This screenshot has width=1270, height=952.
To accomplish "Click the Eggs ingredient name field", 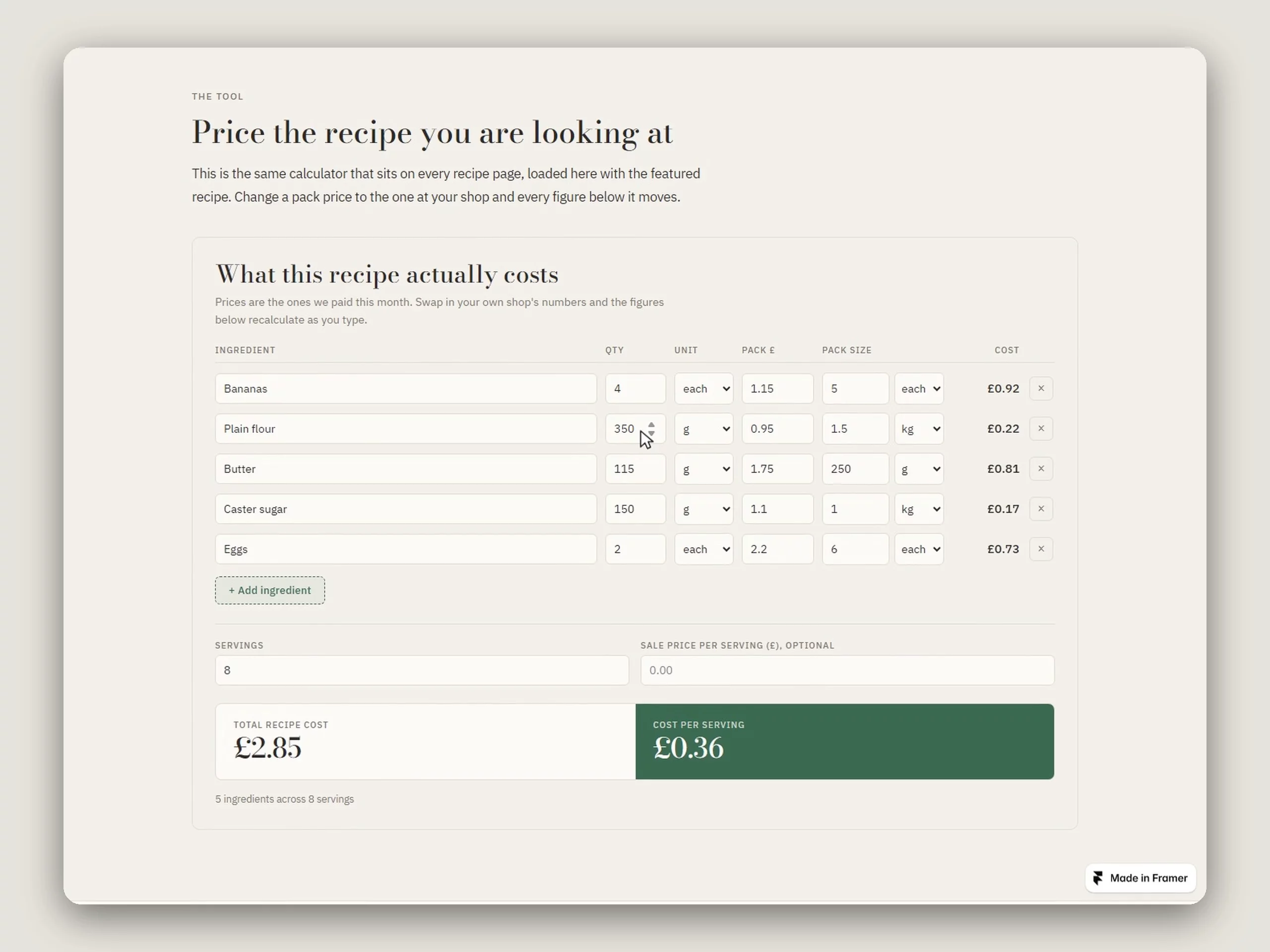I will [x=406, y=549].
